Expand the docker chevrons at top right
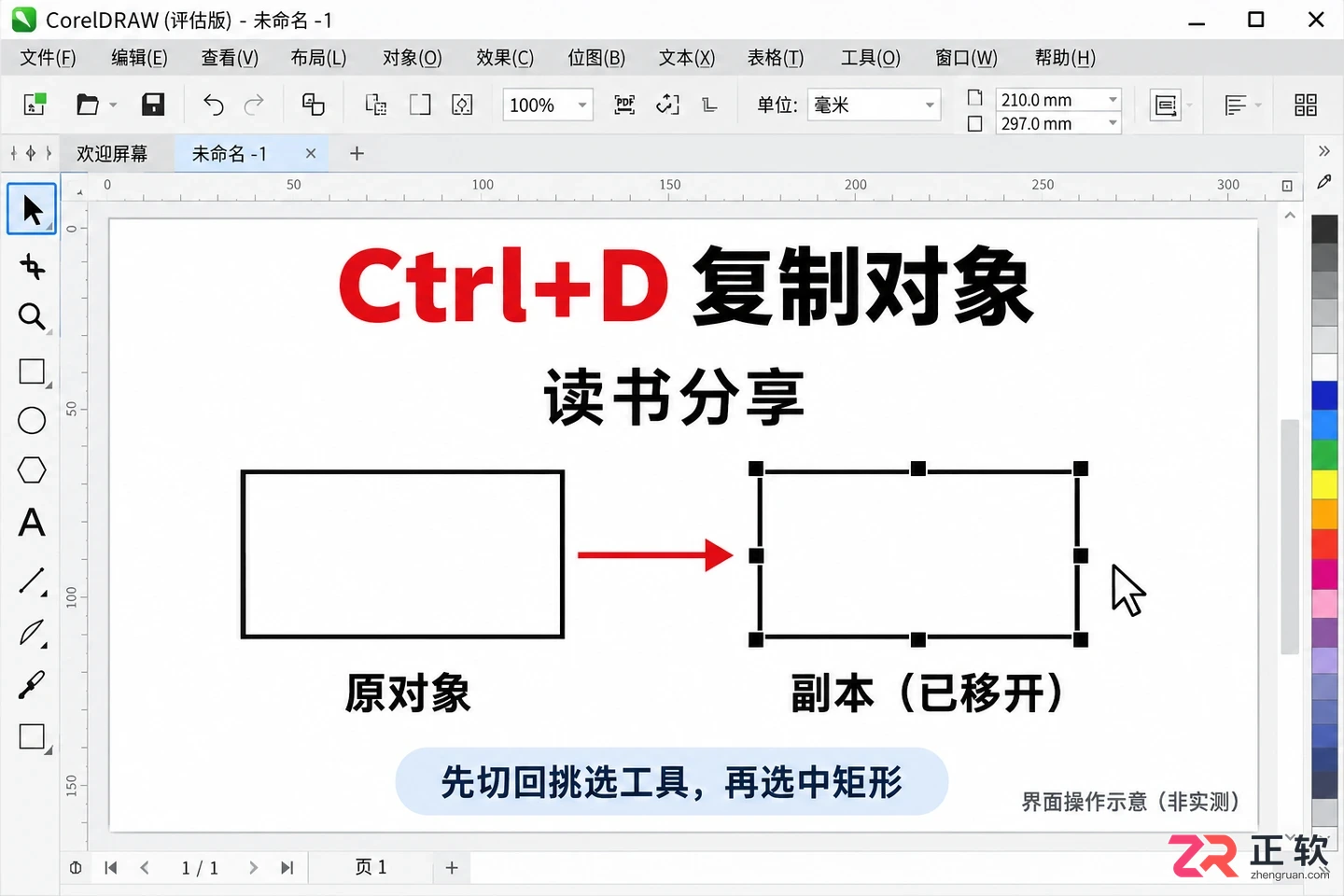Viewport: 1344px width, 896px height. 1323,151
